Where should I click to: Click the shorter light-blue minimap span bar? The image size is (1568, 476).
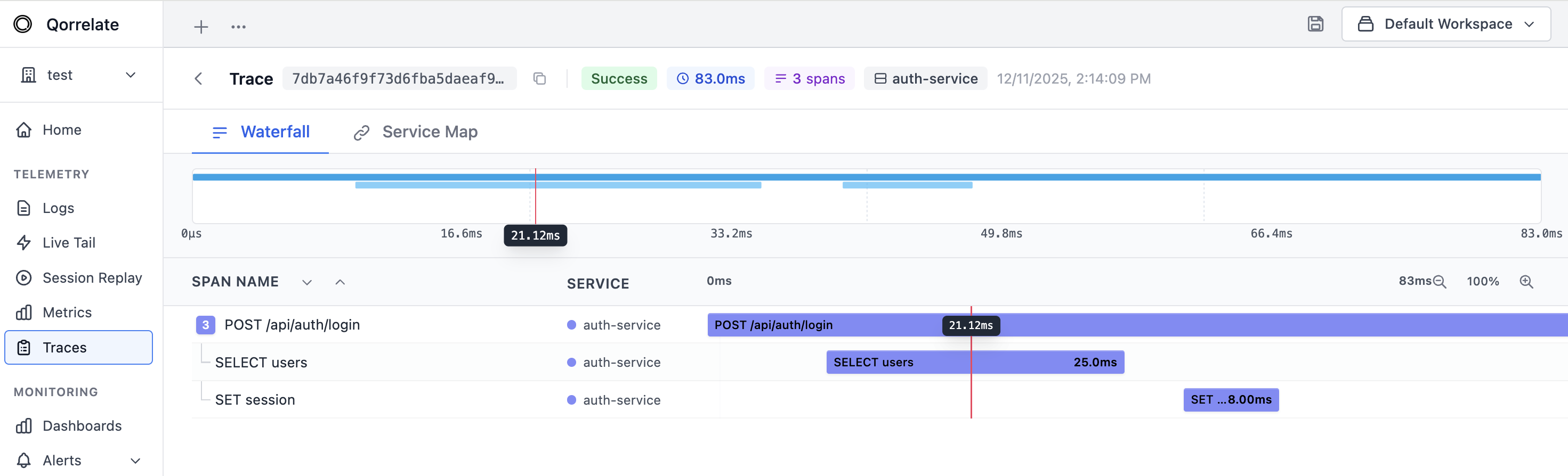coord(908,185)
